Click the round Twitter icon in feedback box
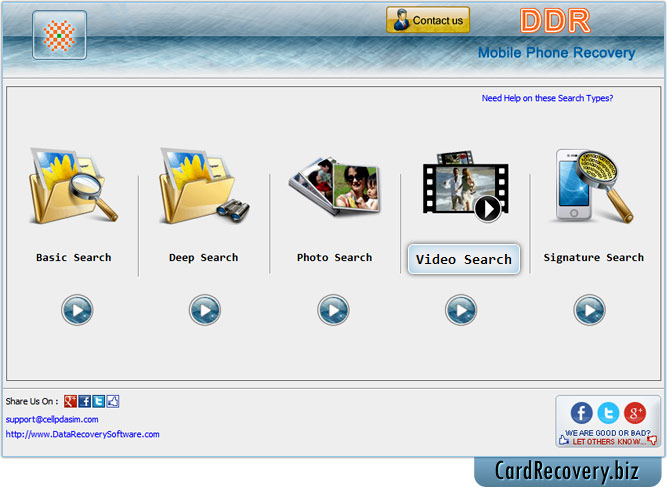 608,413
